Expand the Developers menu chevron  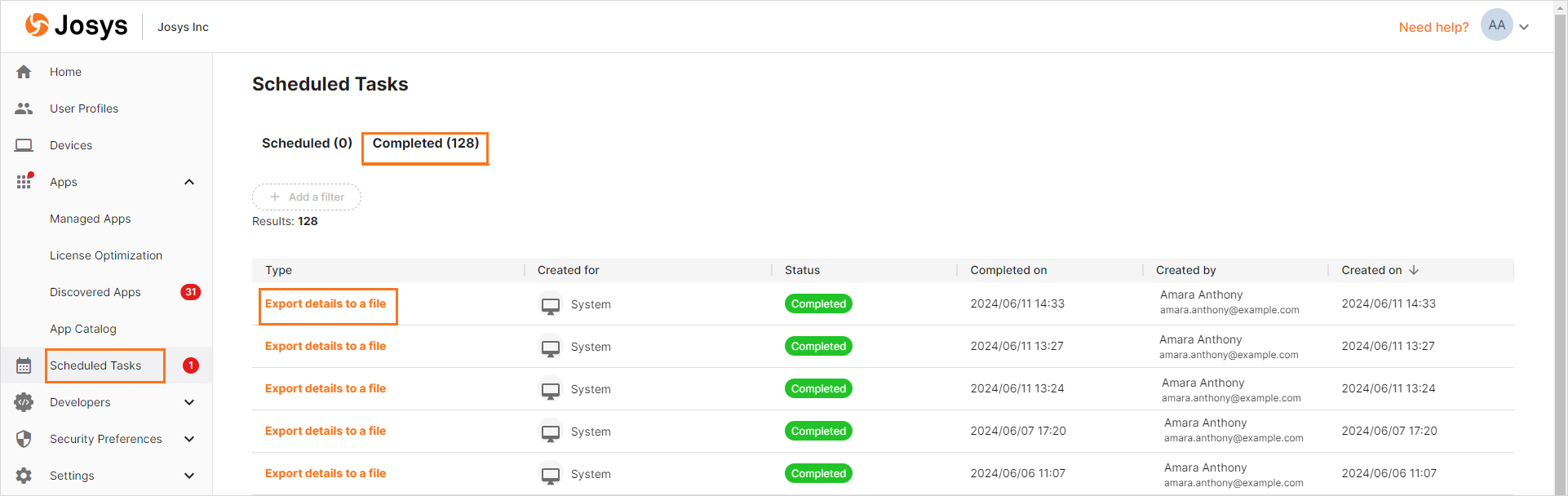coord(189,402)
